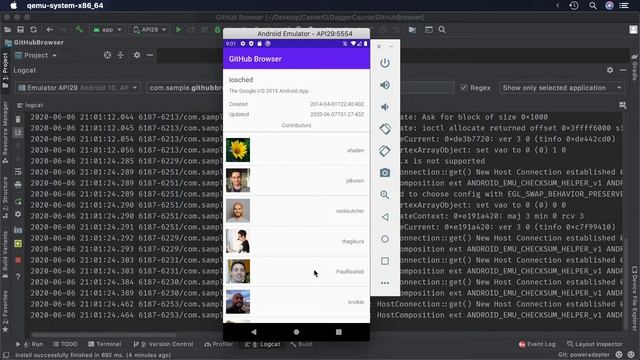
Task: Open the Version Control tab
Action: click(x=163, y=344)
